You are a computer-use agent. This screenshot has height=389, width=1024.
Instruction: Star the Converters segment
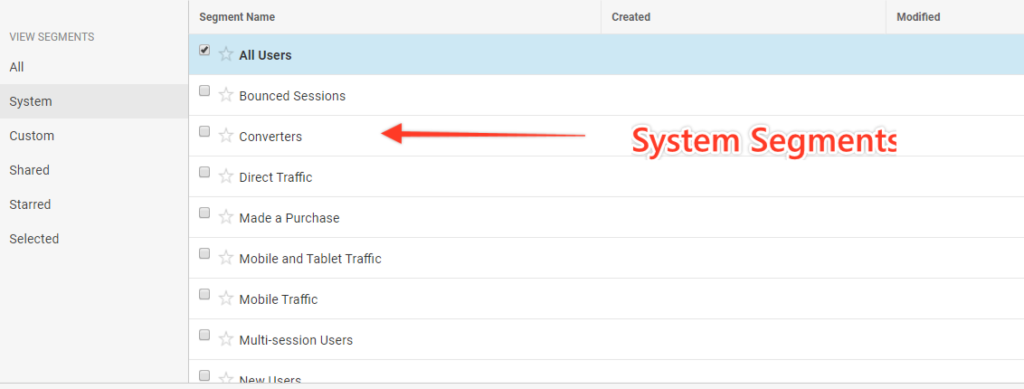(x=226, y=136)
